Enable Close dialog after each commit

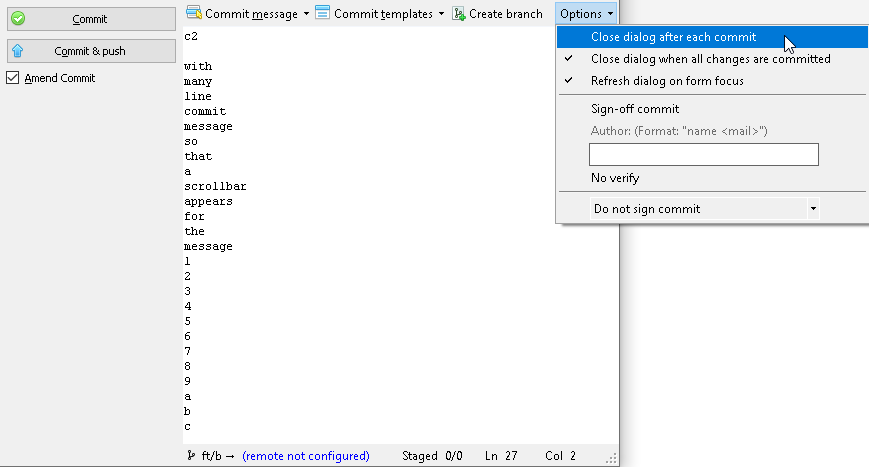coord(712,37)
